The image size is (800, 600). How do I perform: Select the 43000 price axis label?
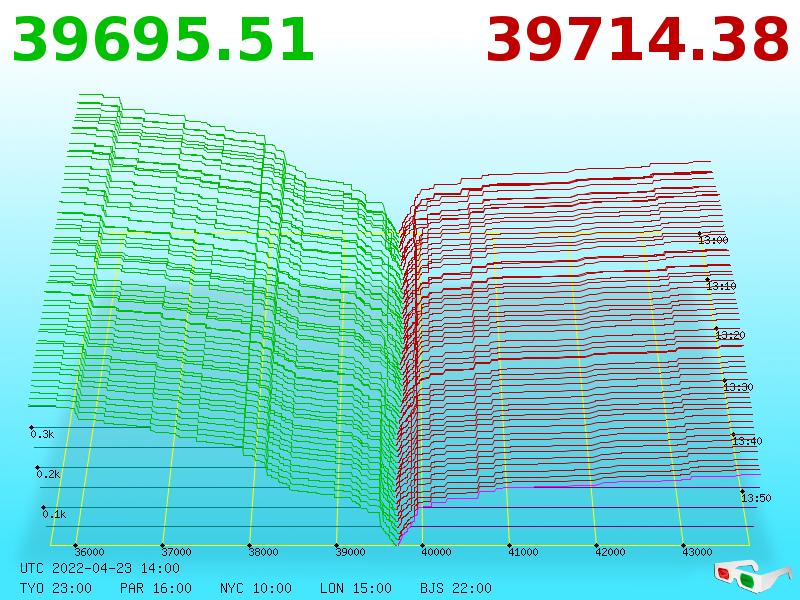point(697,552)
